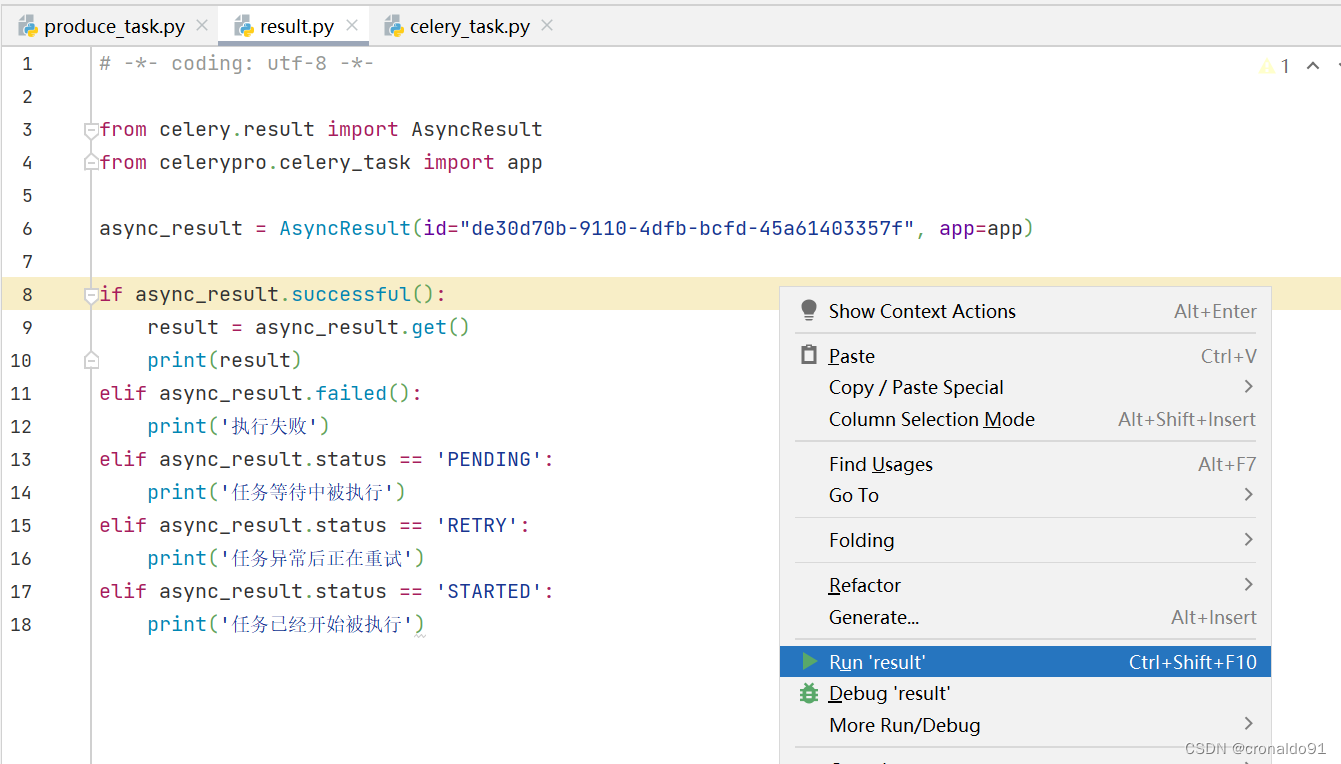The width and height of the screenshot is (1341, 764).
Task: Open Copy / Paste Special submenu
Action: click(1025, 387)
